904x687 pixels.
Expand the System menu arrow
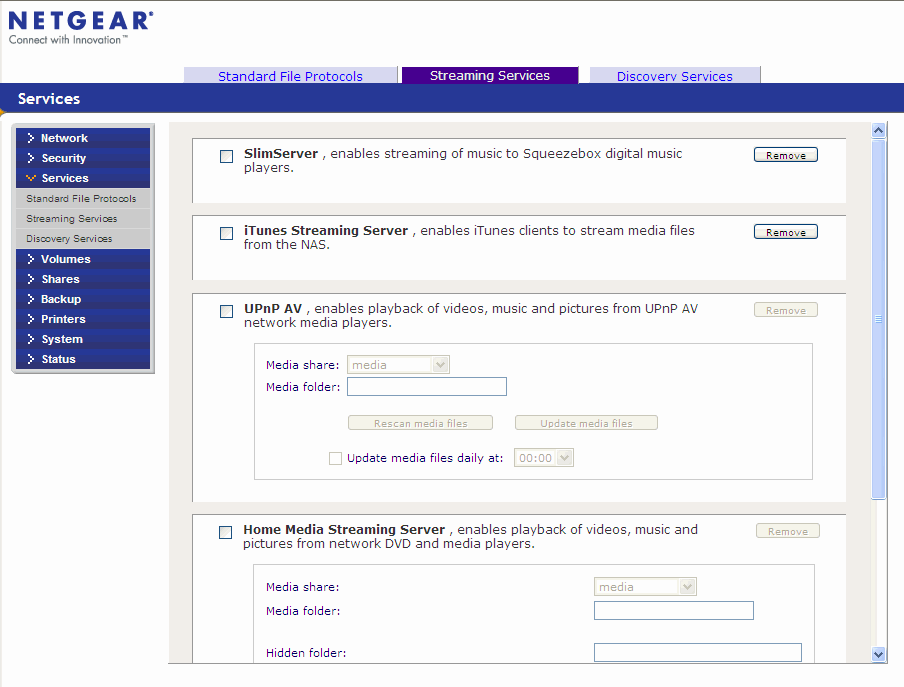point(31,339)
